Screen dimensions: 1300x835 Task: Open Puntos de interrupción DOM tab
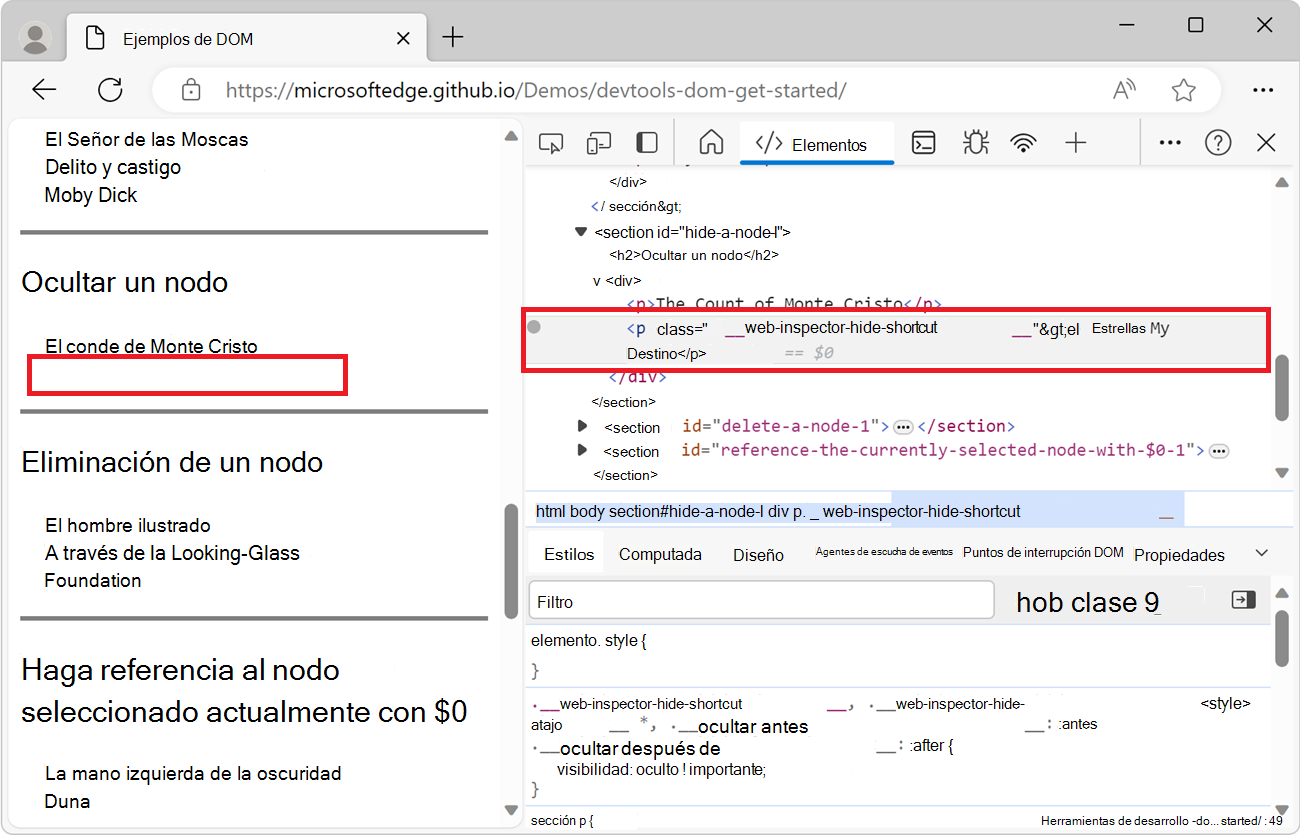[1043, 552]
